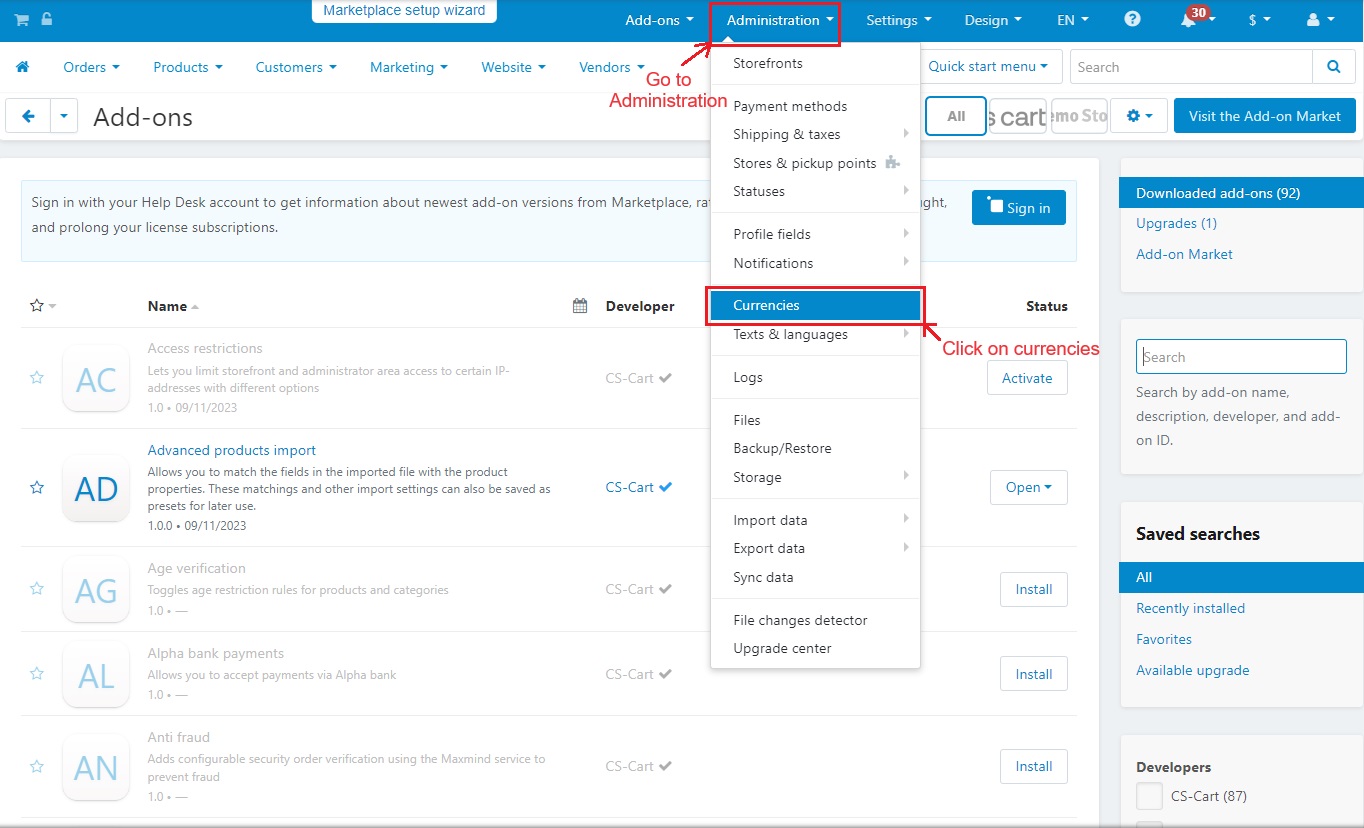Select Currencies in Administration menu

point(815,306)
